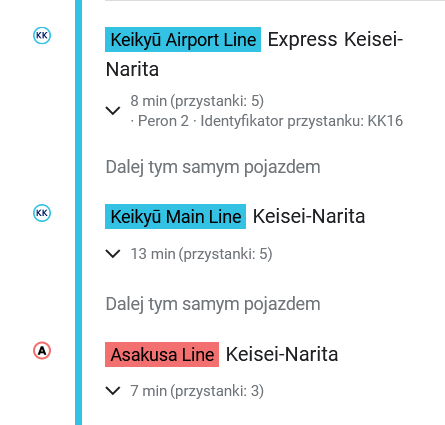Click the KK icon beside Keikyū Airport Line
The image size is (445, 425).
42,35
